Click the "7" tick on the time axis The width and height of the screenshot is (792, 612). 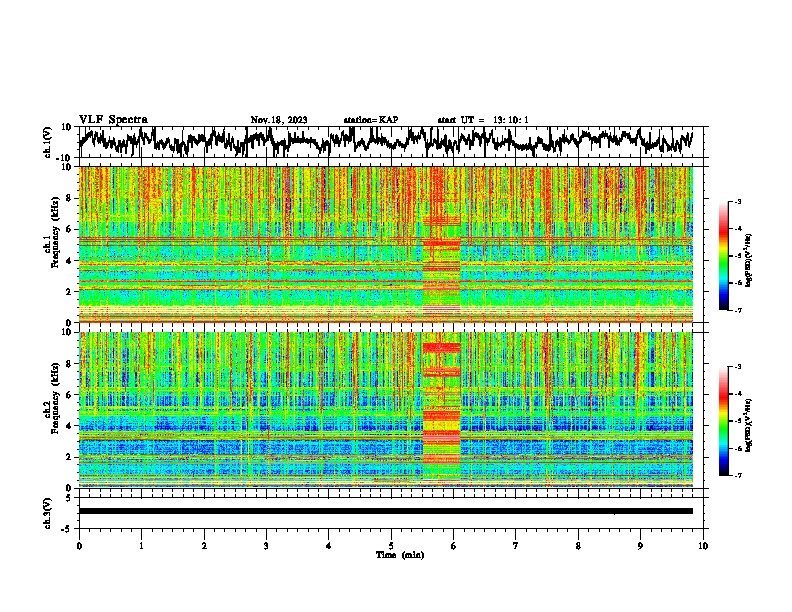[516, 546]
